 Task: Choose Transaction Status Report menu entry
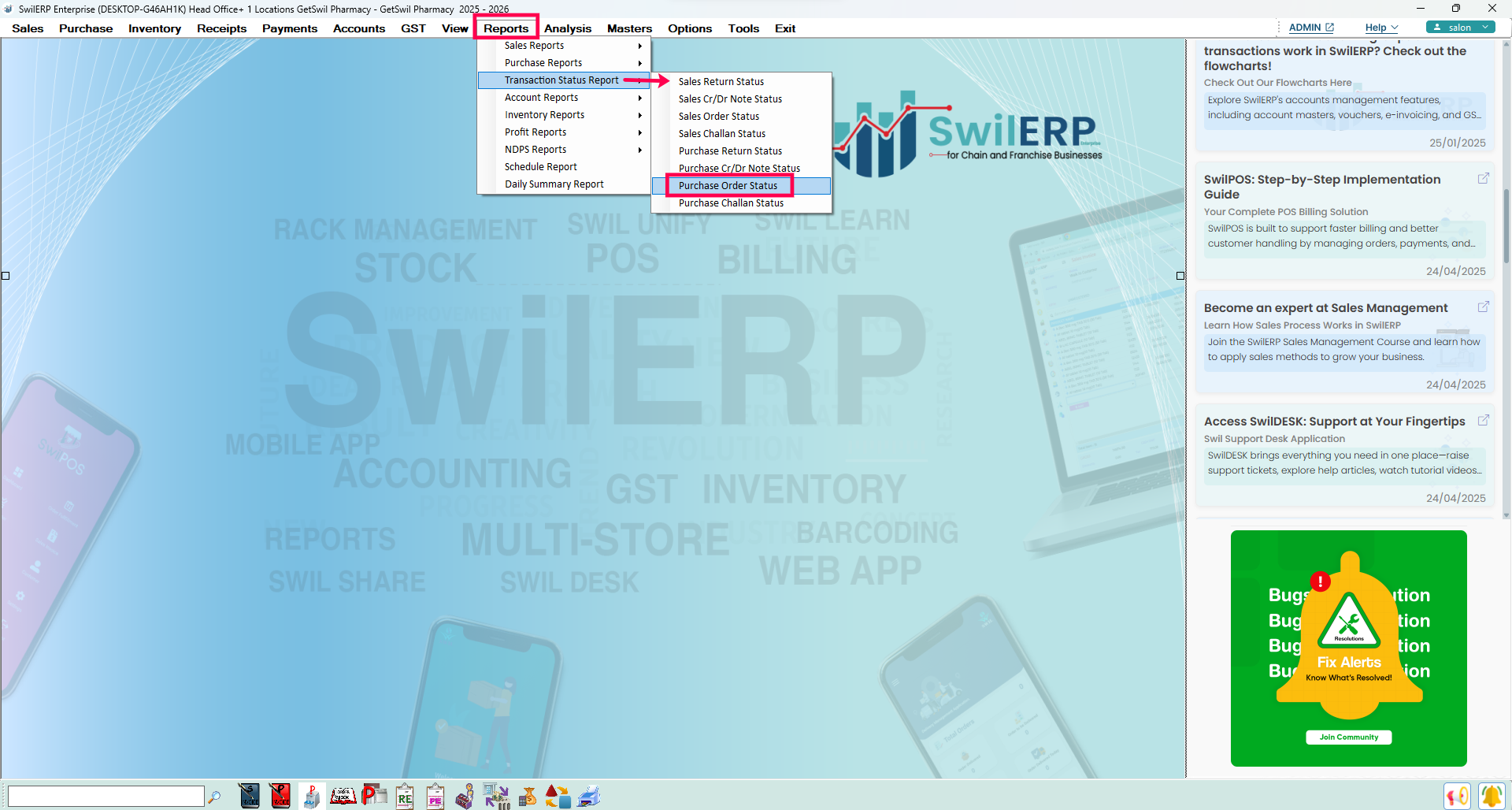[564, 80]
